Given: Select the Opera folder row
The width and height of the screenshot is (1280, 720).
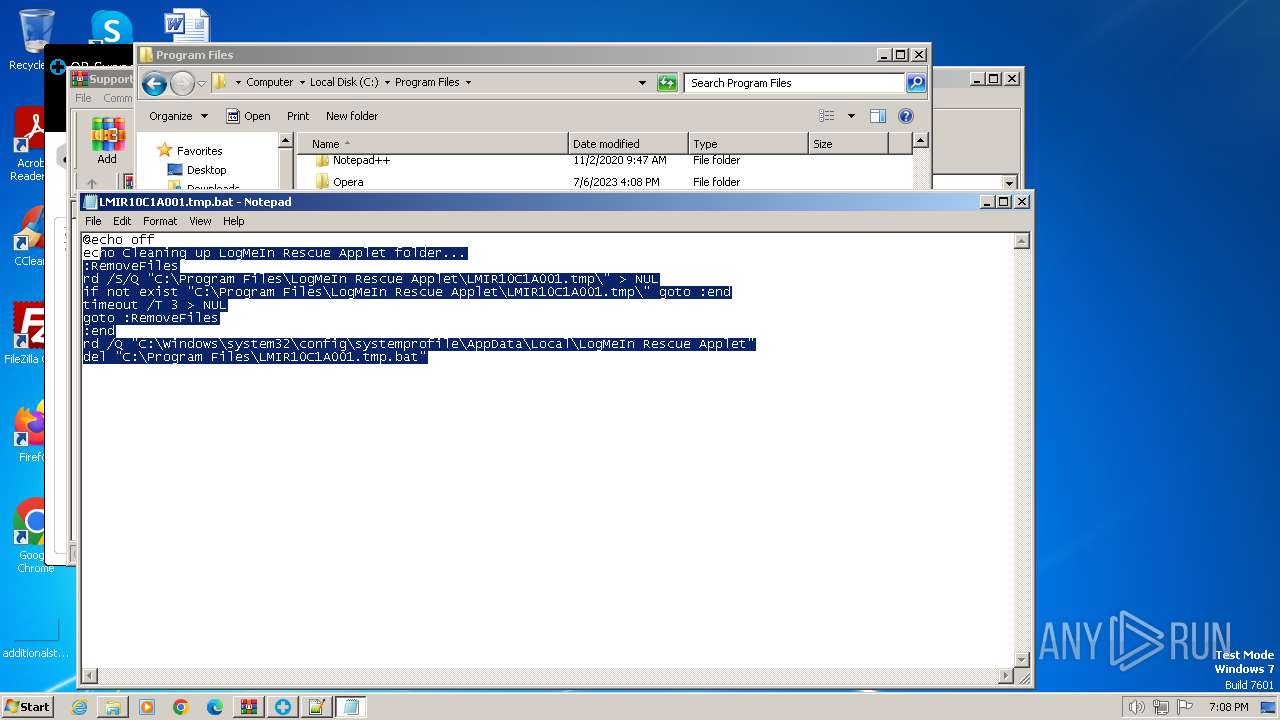Looking at the screenshot, I should coord(605,182).
